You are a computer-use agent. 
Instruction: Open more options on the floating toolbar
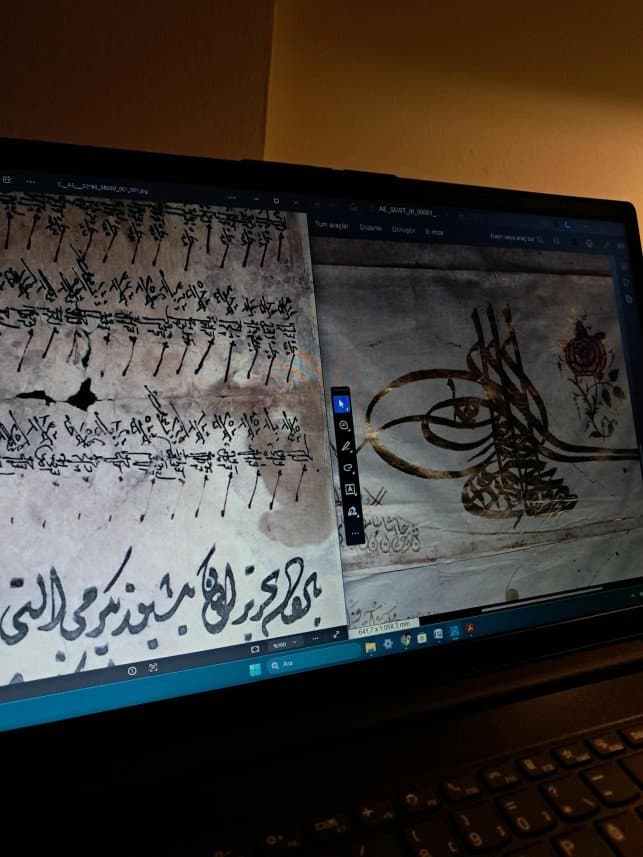pos(355,533)
